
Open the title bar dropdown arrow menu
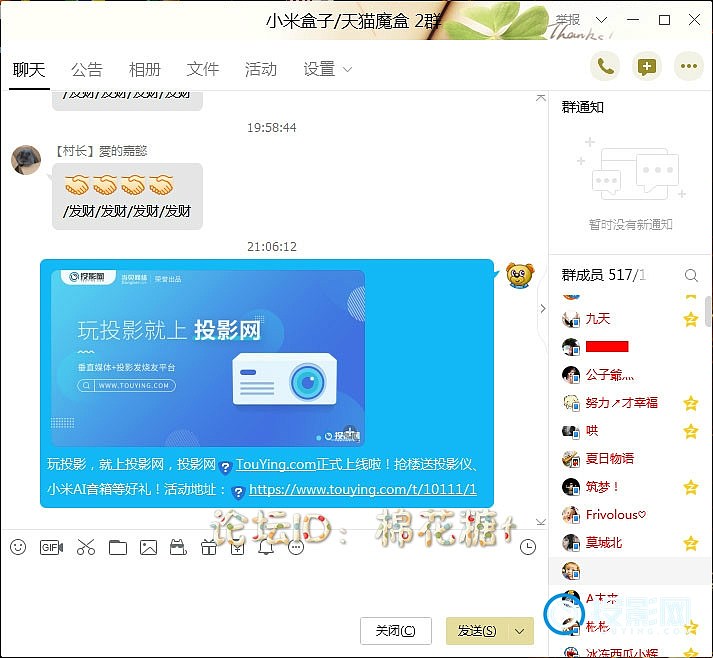(601, 20)
